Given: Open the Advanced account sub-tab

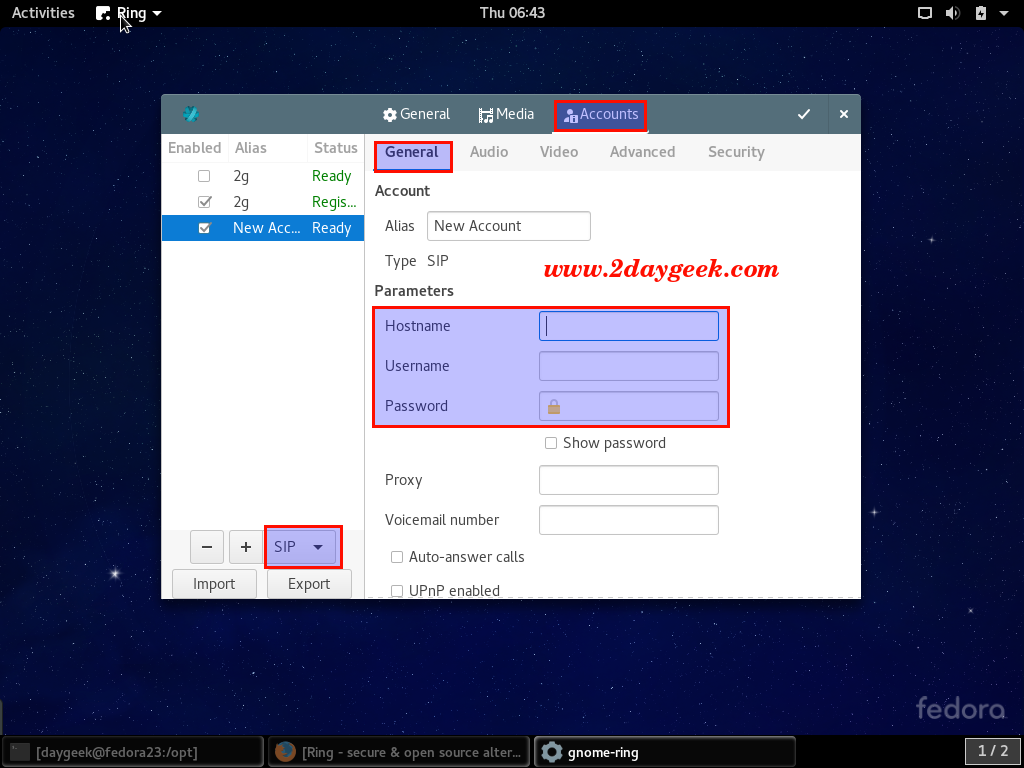Looking at the screenshot, I should pyautogui.click(x=643, y=152).
